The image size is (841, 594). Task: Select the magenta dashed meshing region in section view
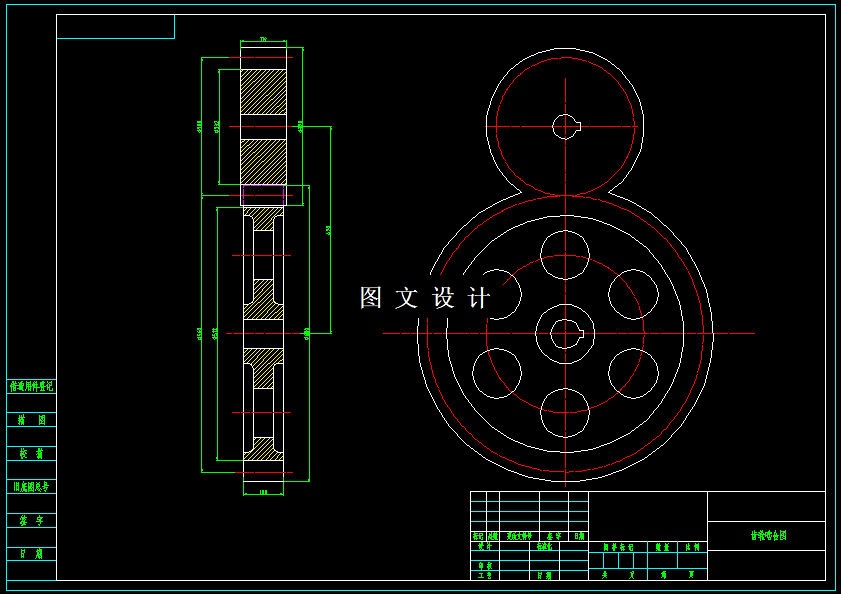[263, 195]
